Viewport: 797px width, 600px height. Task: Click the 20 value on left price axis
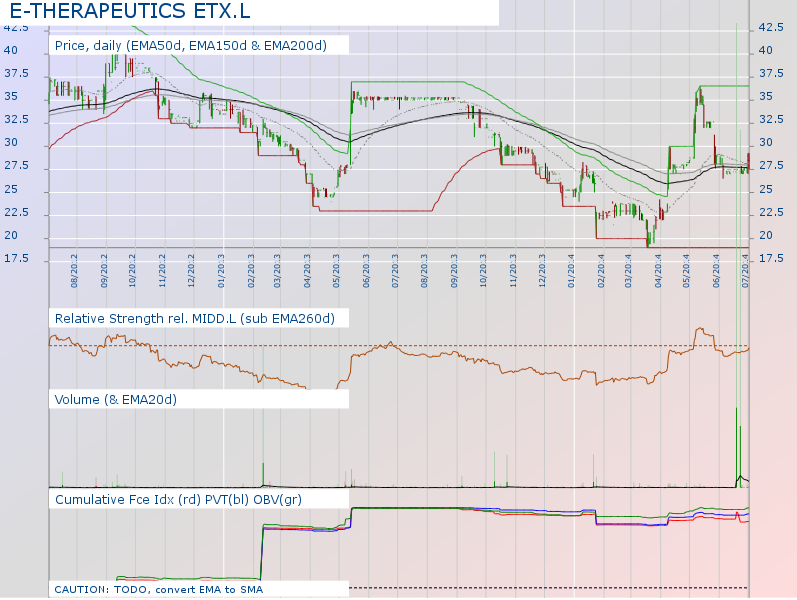coord(11,235)
